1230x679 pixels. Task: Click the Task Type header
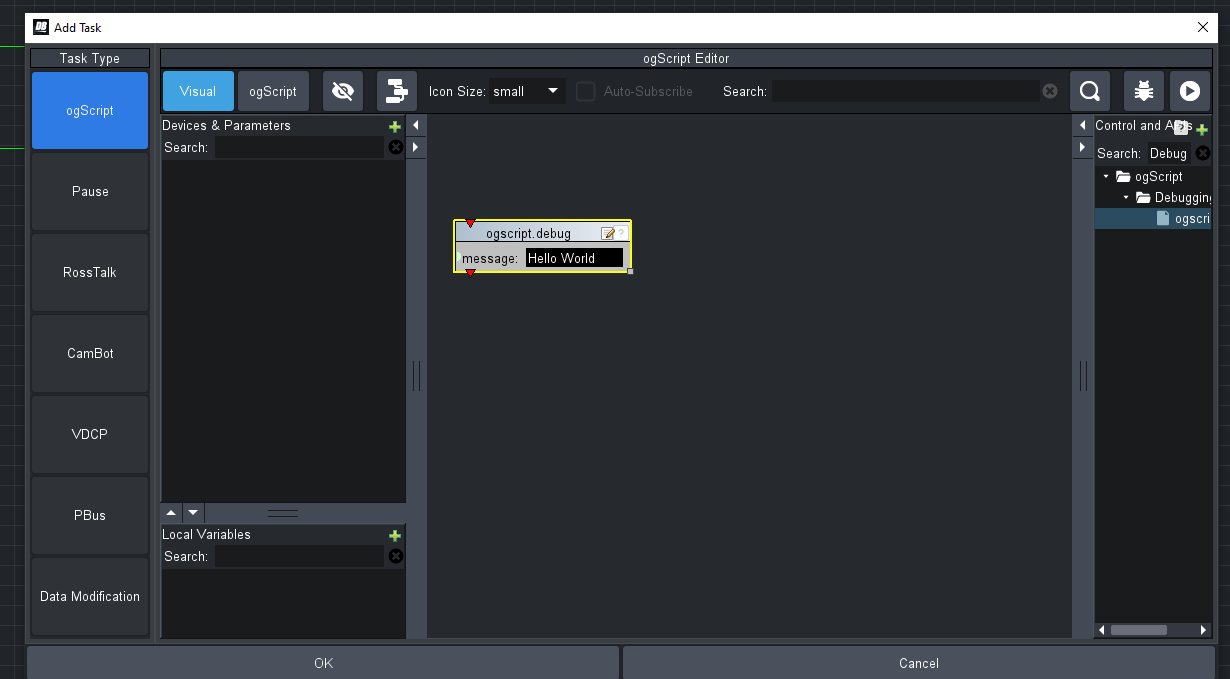tap(90, 58)
